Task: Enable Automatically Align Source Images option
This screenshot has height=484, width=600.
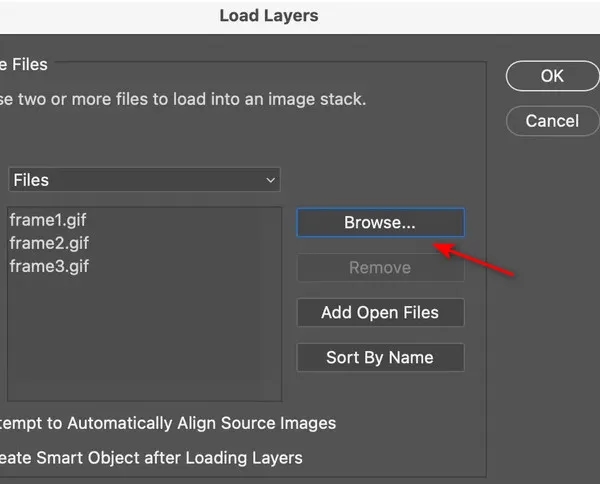Action: (x=170, y=424)
